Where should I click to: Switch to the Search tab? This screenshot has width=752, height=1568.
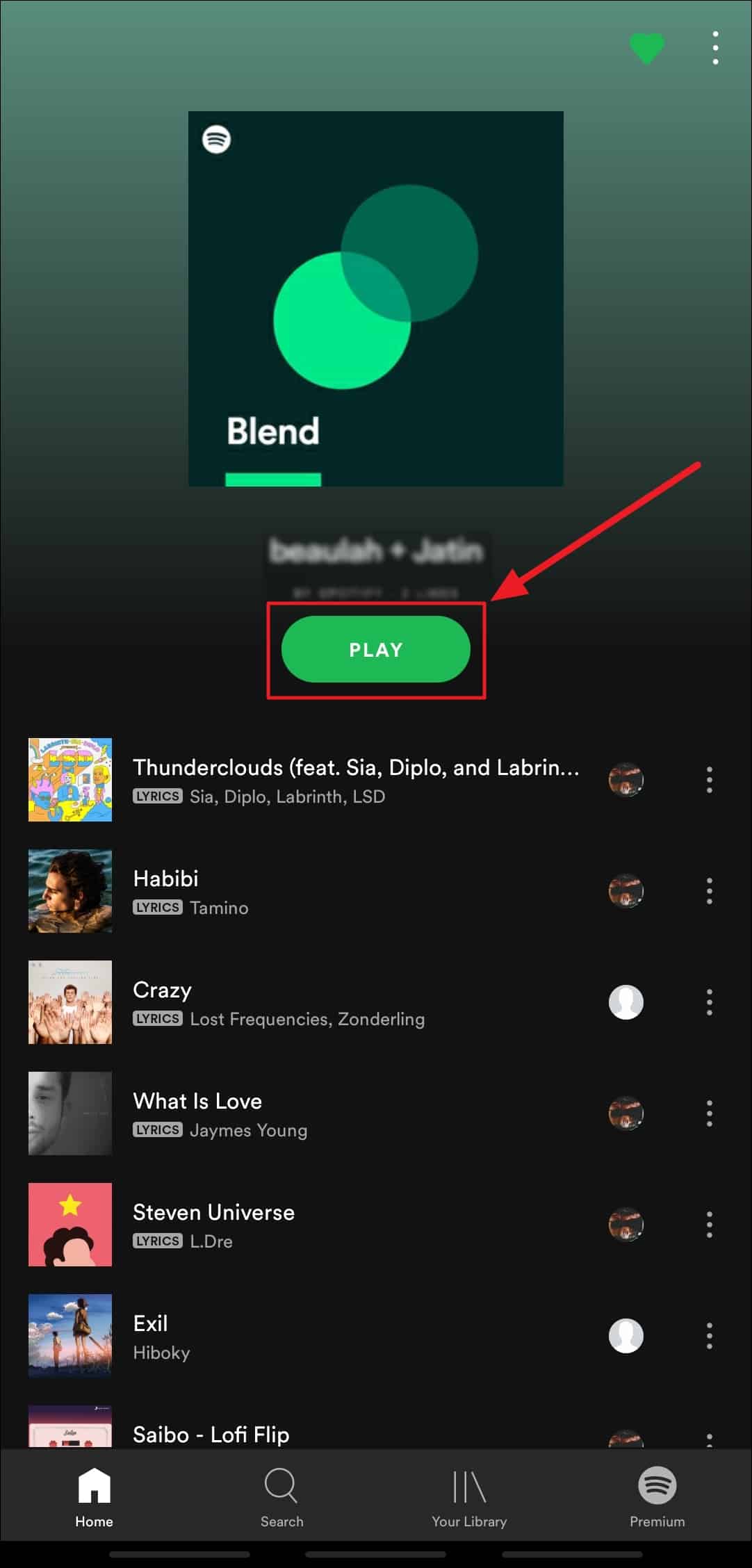[281, 1497]
